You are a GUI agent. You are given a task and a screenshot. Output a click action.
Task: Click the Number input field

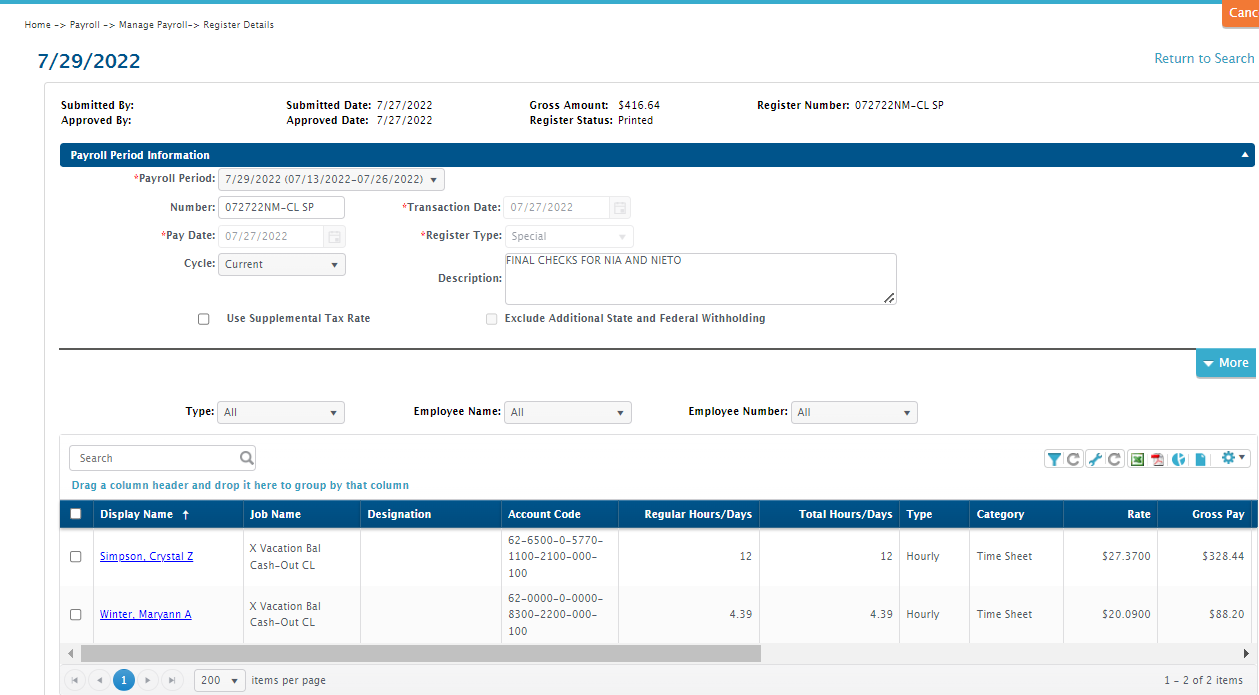pos(281,207)
